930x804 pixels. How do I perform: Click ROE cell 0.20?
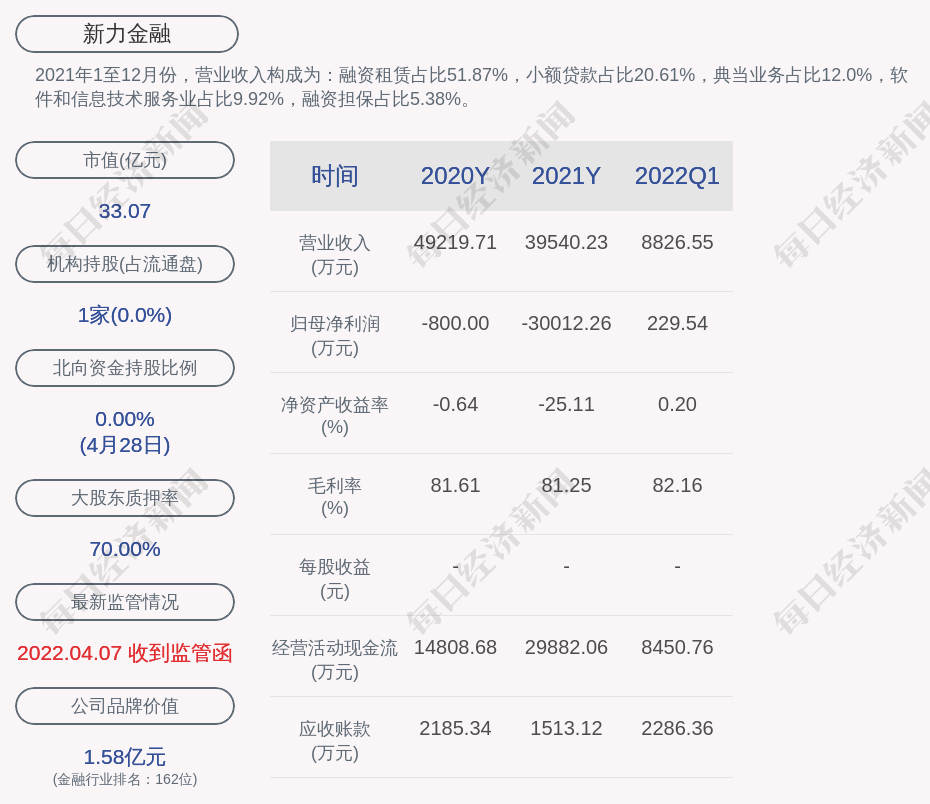click(677, 404)
